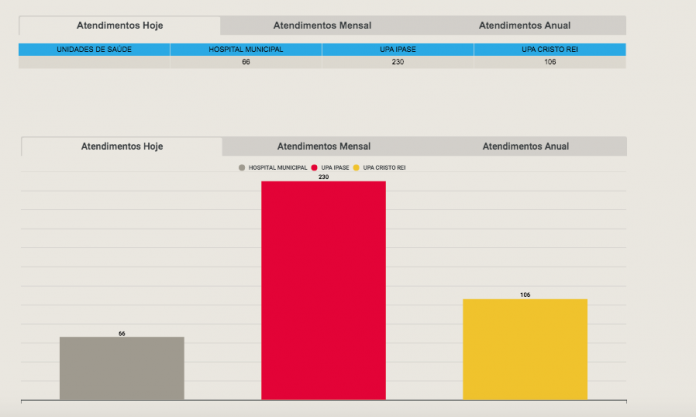Open Atendimentos Hoje tab above the chart
This screenshot has width=696, height=417.
pos(121,146)
